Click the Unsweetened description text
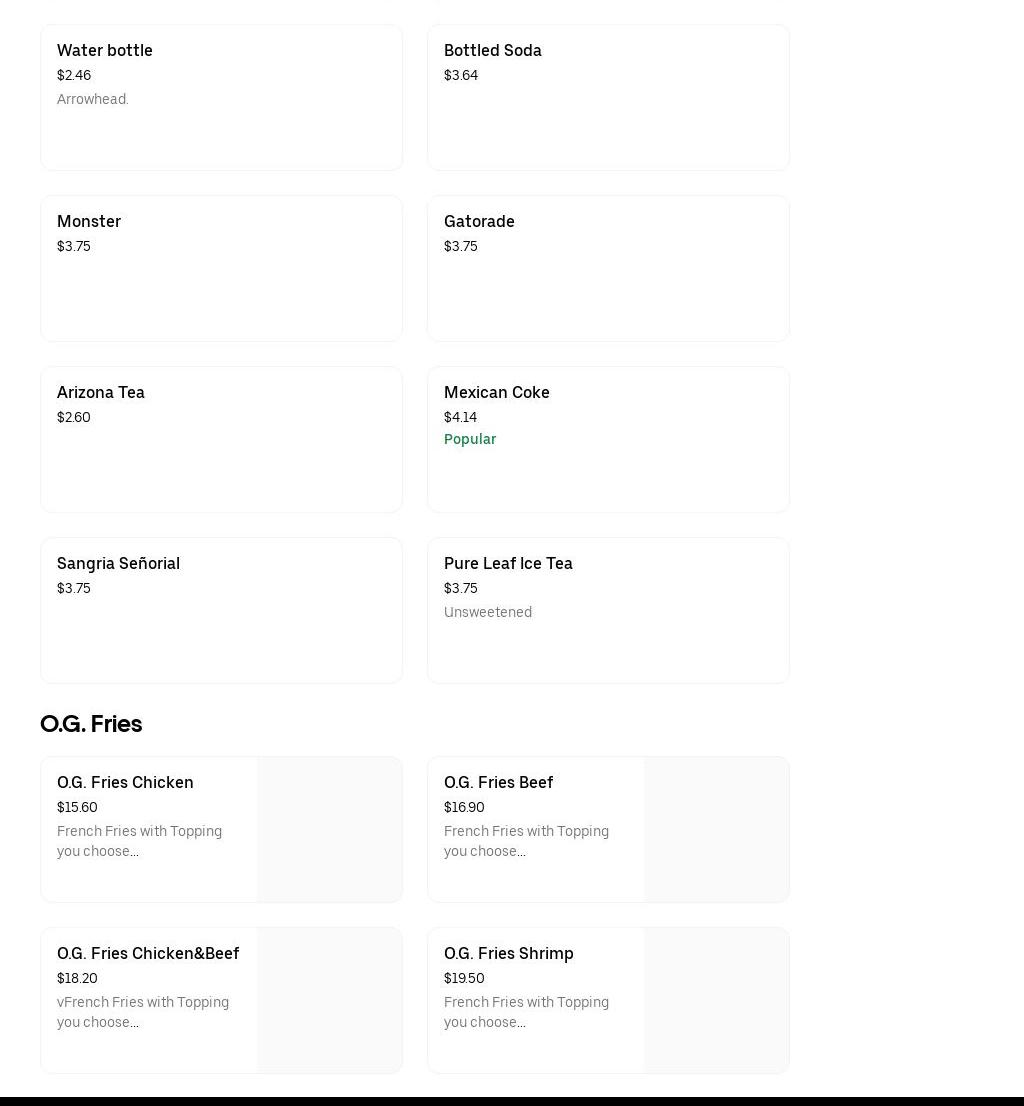Viewport: 1024px width, 1106px height. tap(488, 612)
